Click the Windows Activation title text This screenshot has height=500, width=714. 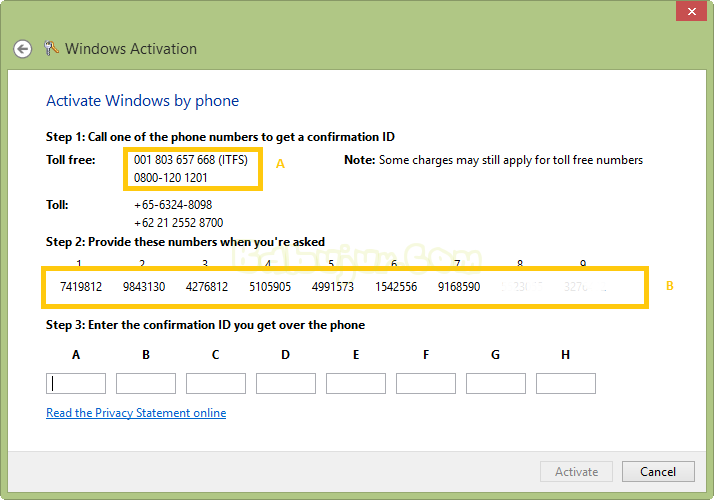click(x=131, y=49)
